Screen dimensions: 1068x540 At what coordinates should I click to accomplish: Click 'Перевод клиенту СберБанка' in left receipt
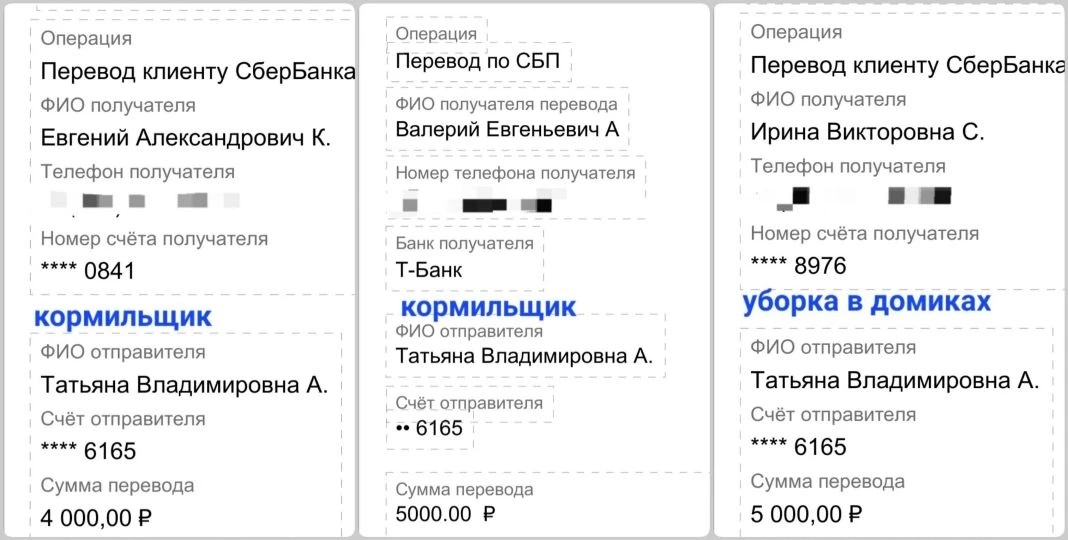coord(198,72)
